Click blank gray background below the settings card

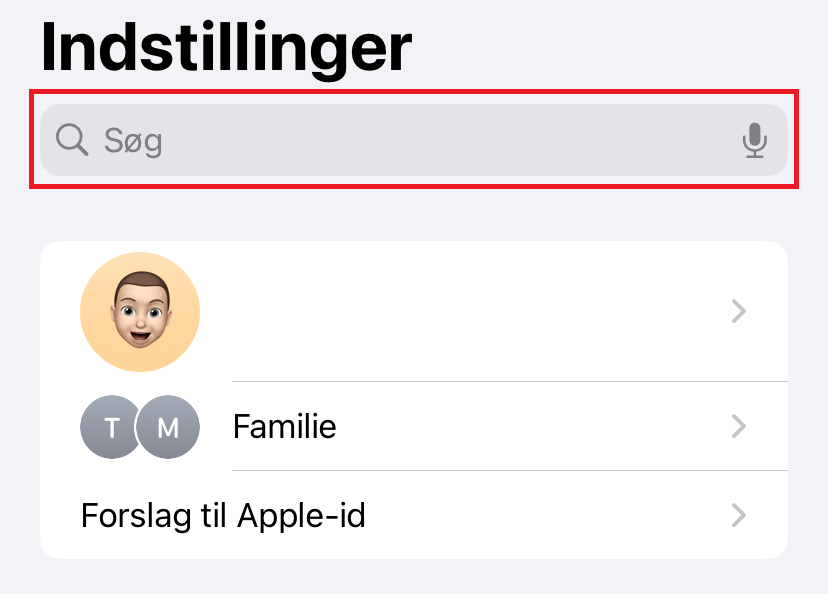click(x=414, y=578)
